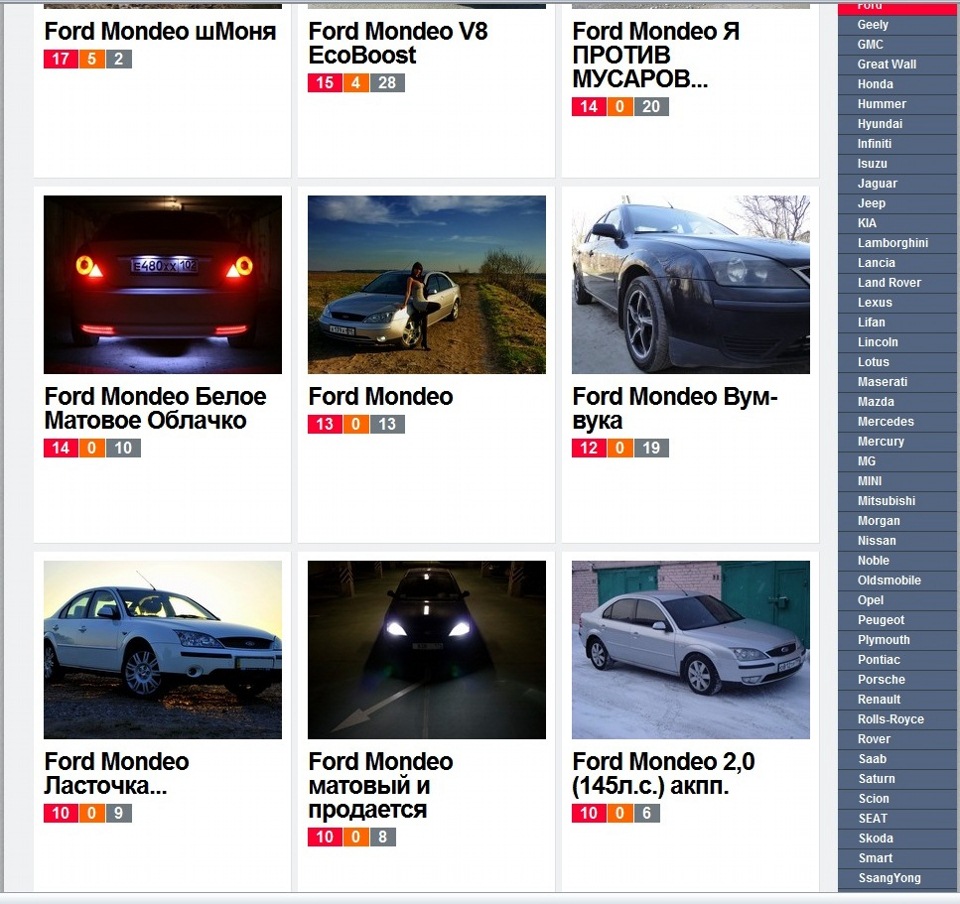Select SsangYong brand
This screenshot has height=904, width=960.
click(899, 878)
